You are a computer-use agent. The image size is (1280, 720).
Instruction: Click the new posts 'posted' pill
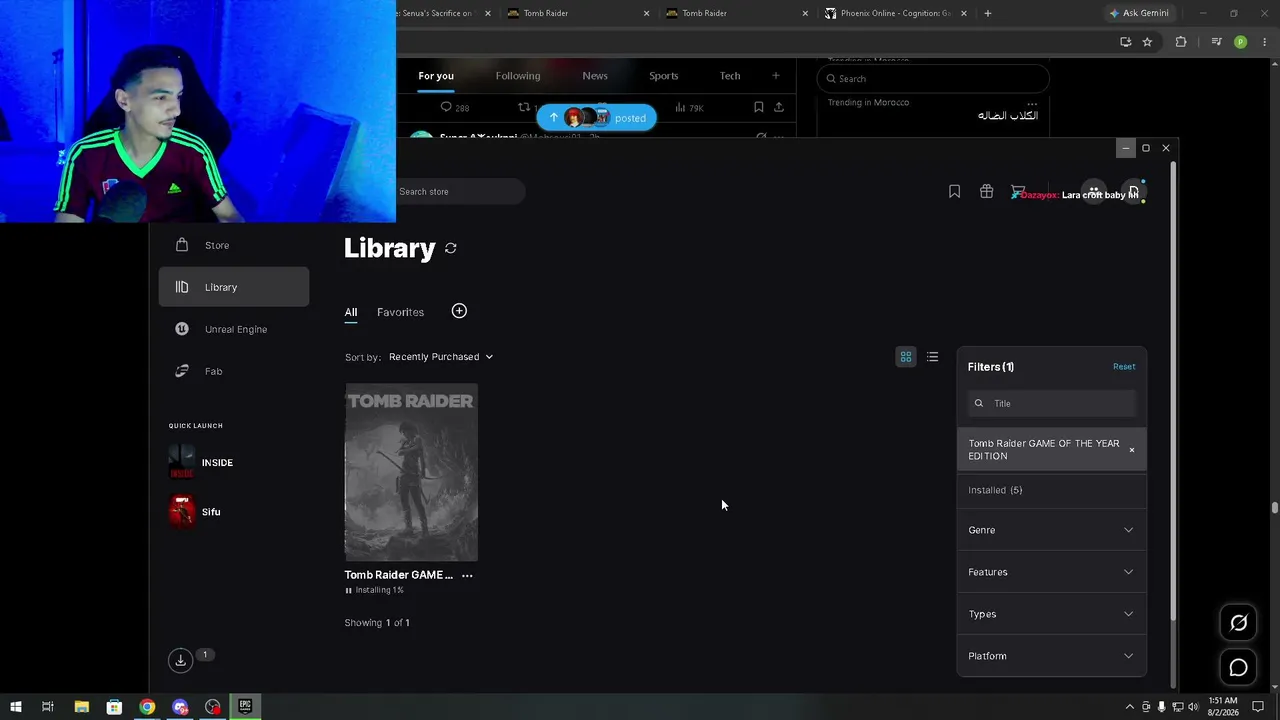[x=596, y=118]
